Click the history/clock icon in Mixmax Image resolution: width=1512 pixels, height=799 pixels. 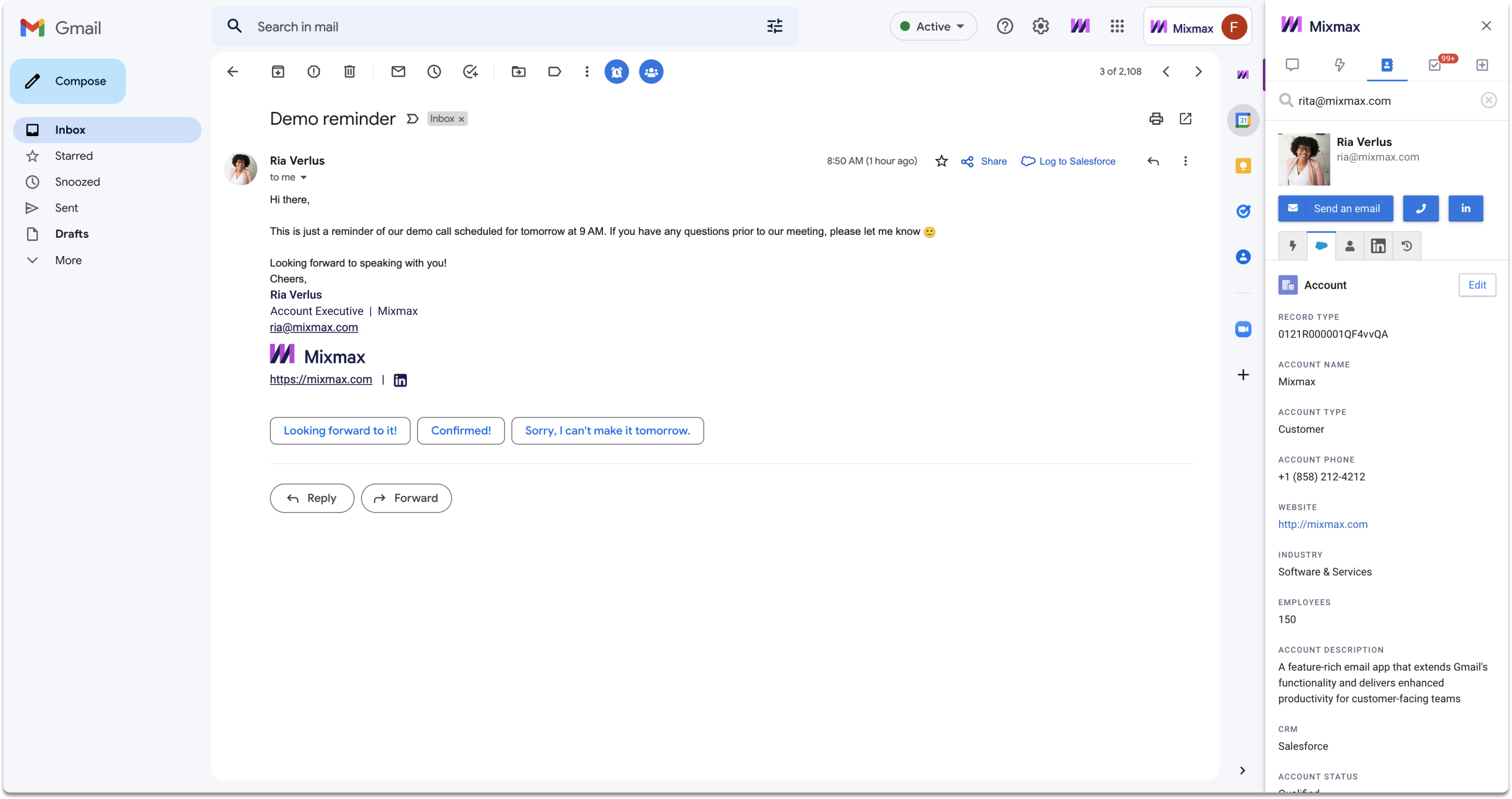[x=1407, y=246]
